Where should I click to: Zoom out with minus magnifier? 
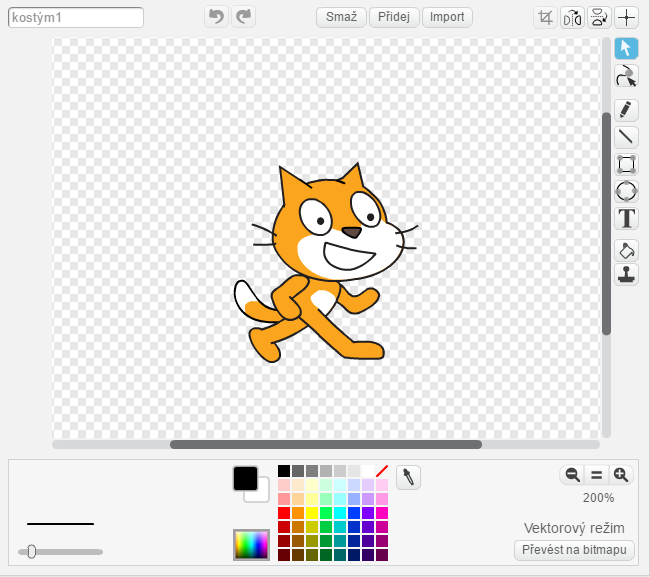point(572,475)
